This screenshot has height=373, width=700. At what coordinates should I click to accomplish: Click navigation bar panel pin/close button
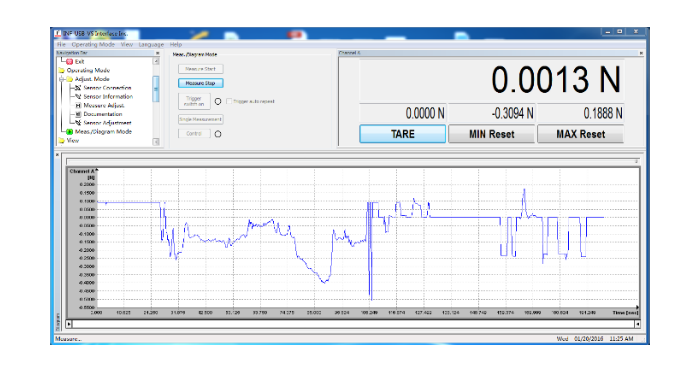tap(157, 53)
